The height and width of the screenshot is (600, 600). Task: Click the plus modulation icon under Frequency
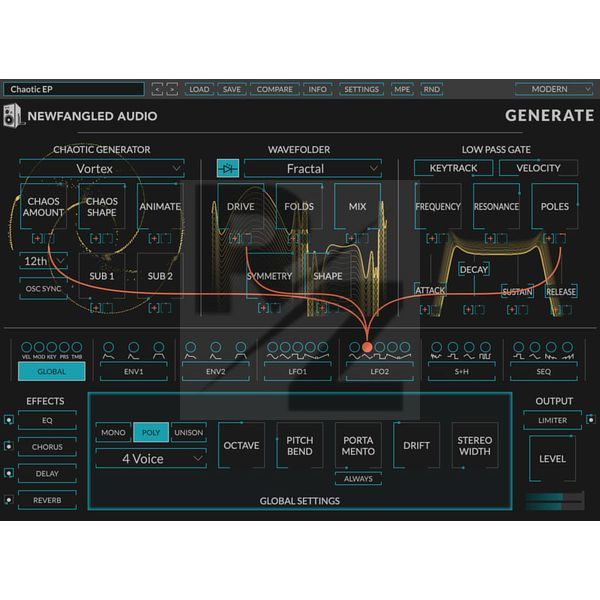[x=432, y=238]
